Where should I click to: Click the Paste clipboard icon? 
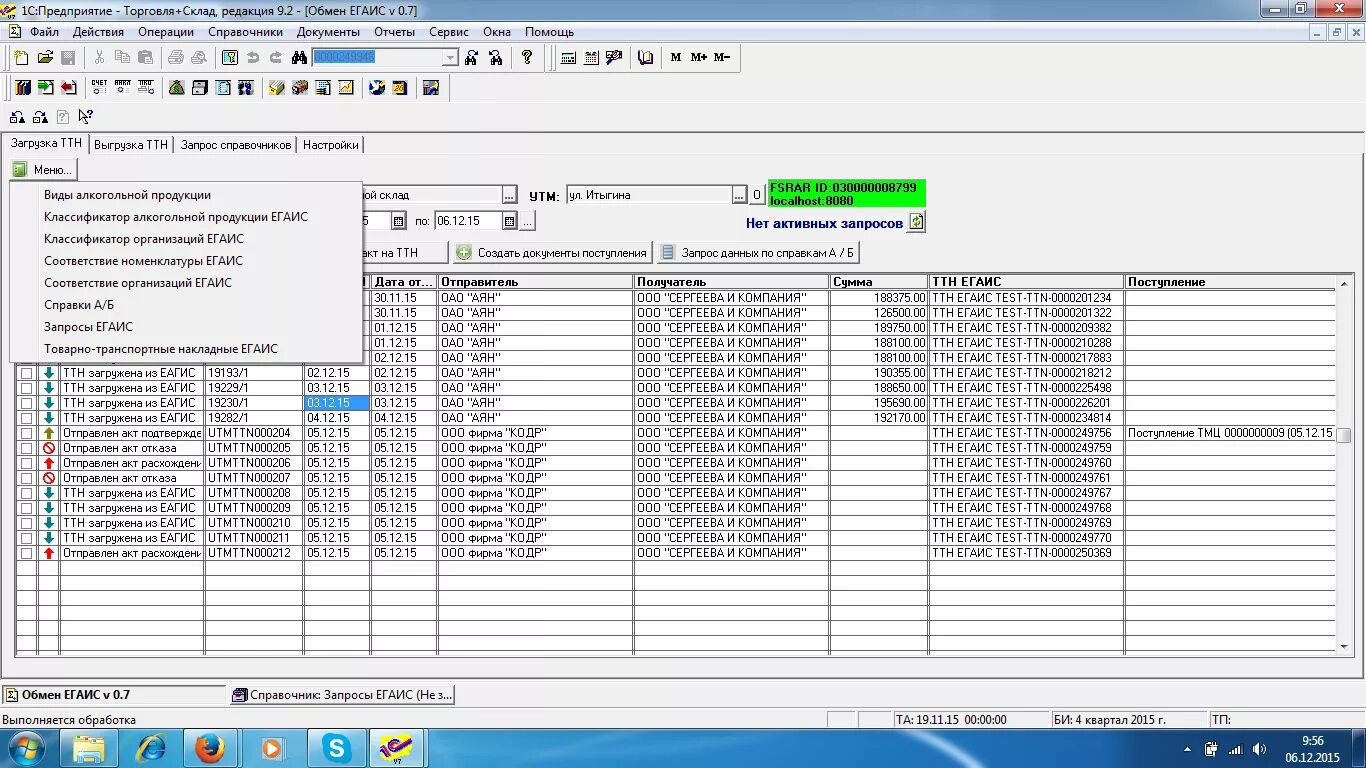144,58
